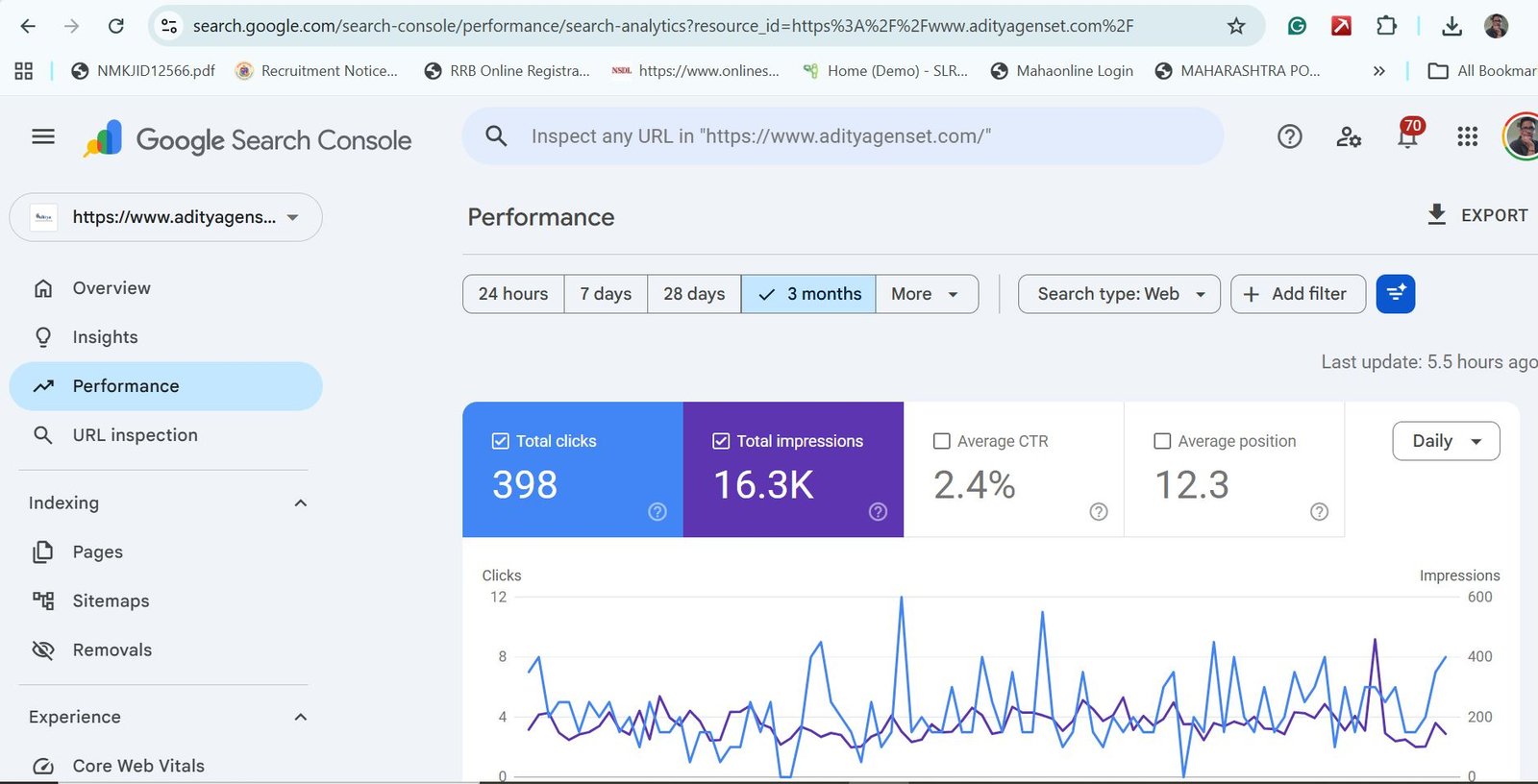Bookmark this page with star icon
Image resolution: width=1538 pixels, height=784 pixels.
click(1236, 26)
